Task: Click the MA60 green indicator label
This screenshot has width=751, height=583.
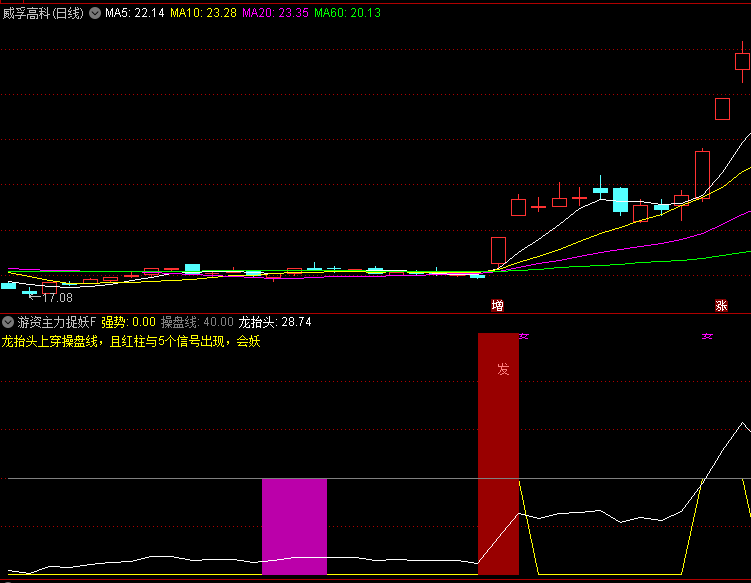Action: 347,13
